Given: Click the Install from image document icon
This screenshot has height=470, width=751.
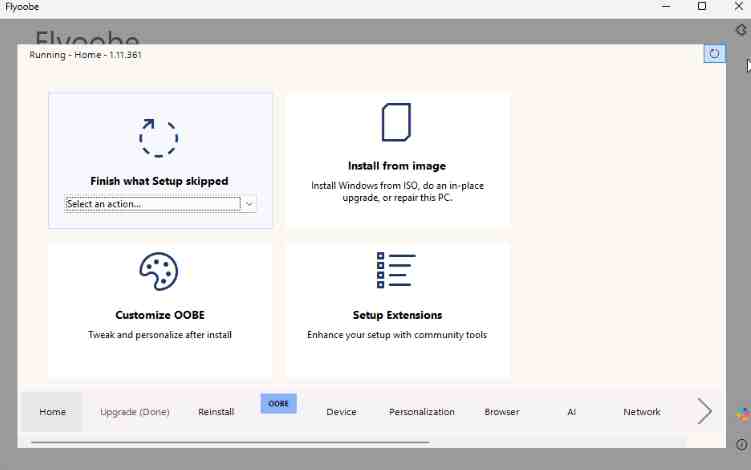Looking at the screenshot, I should click(x=396, y=122).
